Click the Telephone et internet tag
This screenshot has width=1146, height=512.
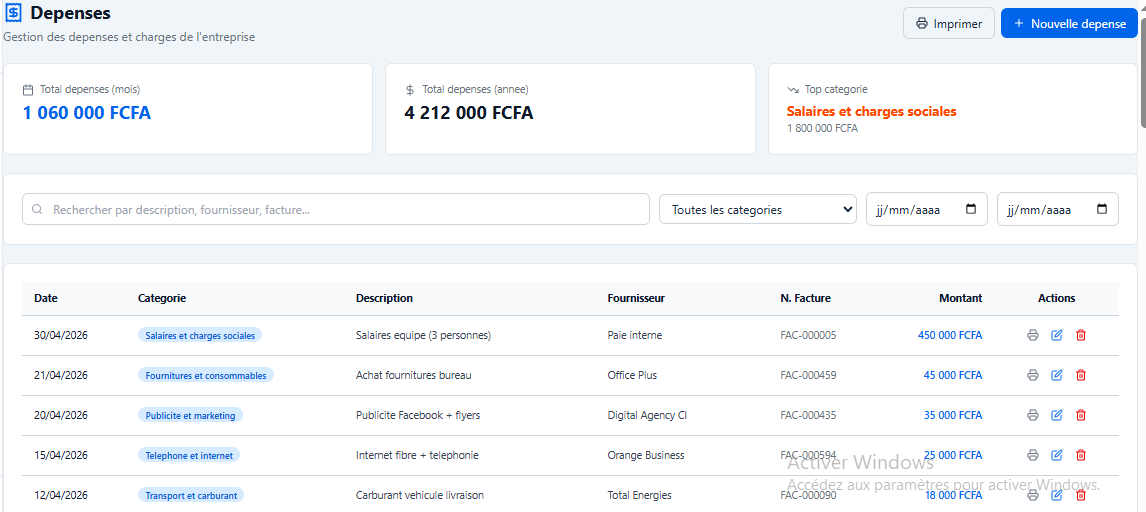189,455
